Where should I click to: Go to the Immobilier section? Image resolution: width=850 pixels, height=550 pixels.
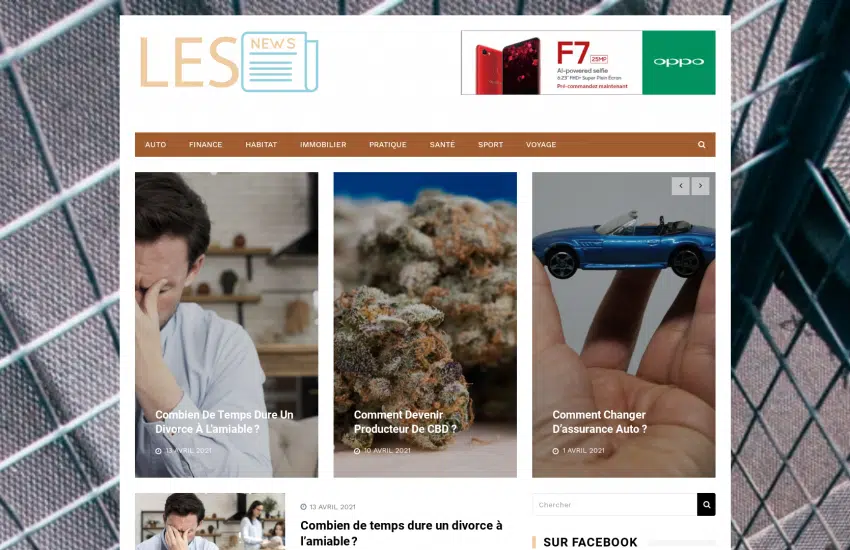tap(323, 145)
